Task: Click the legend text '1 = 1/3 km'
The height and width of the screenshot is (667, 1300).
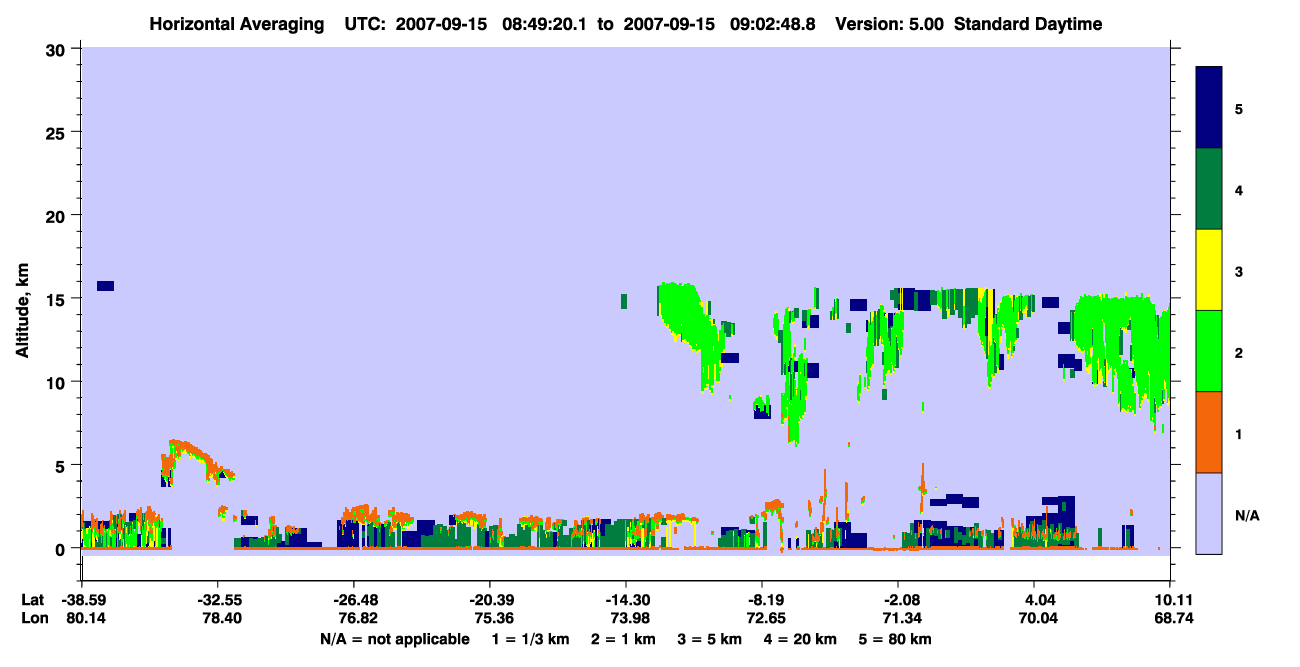Action: (x=531, y=639)
